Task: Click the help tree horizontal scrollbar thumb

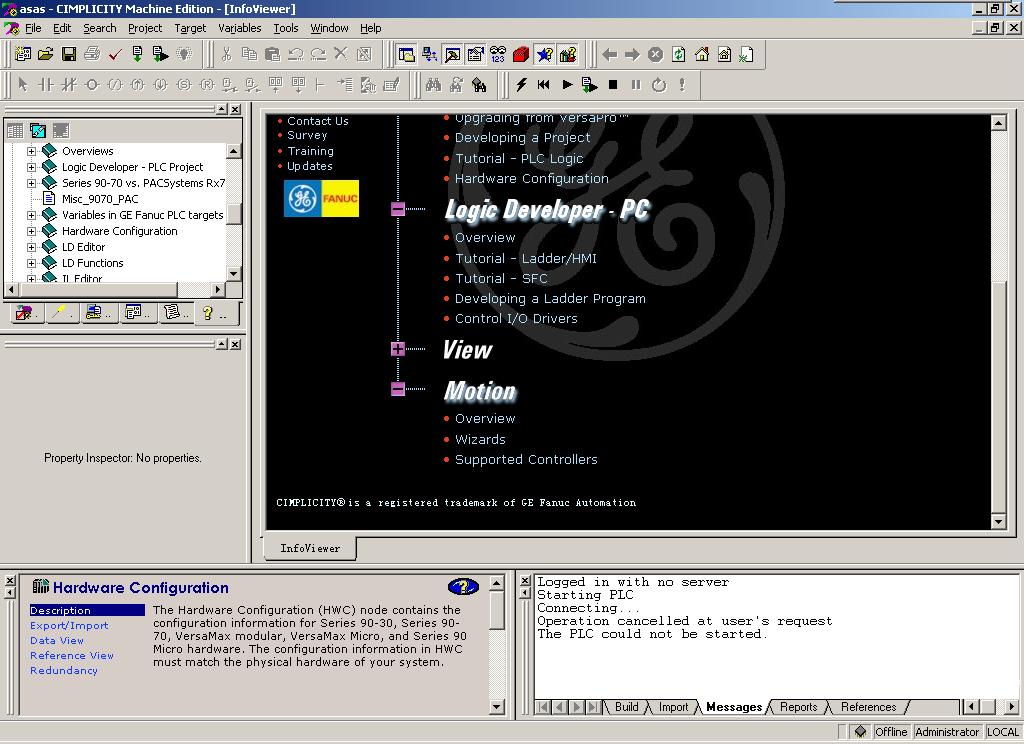Action: (x=97, y=289)
